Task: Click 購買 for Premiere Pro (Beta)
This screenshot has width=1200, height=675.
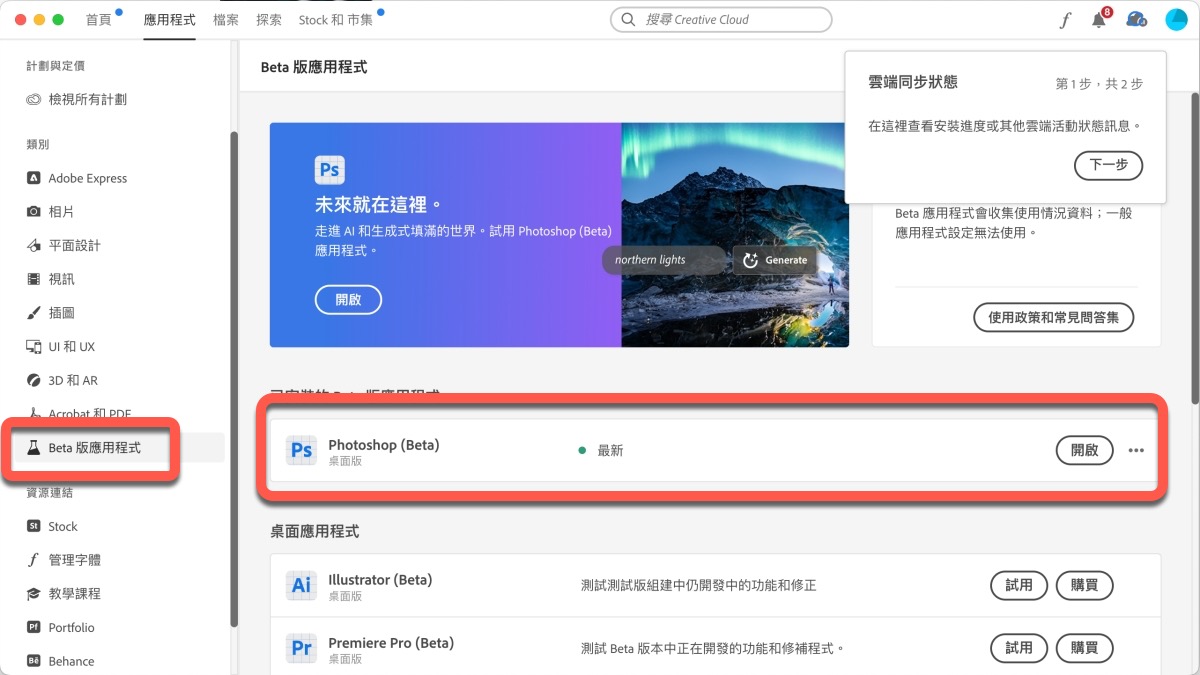Action: click(x=1085, y=647)
